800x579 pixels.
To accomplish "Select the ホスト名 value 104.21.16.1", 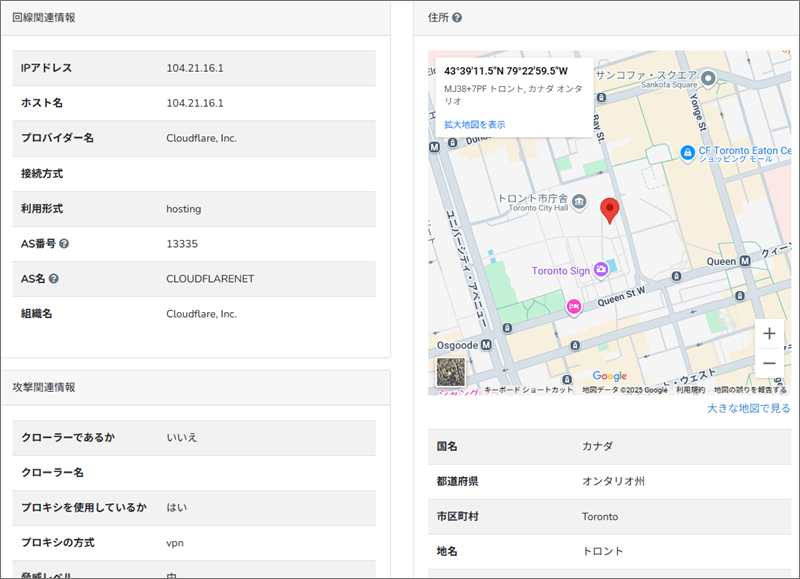I will [195, 103].
